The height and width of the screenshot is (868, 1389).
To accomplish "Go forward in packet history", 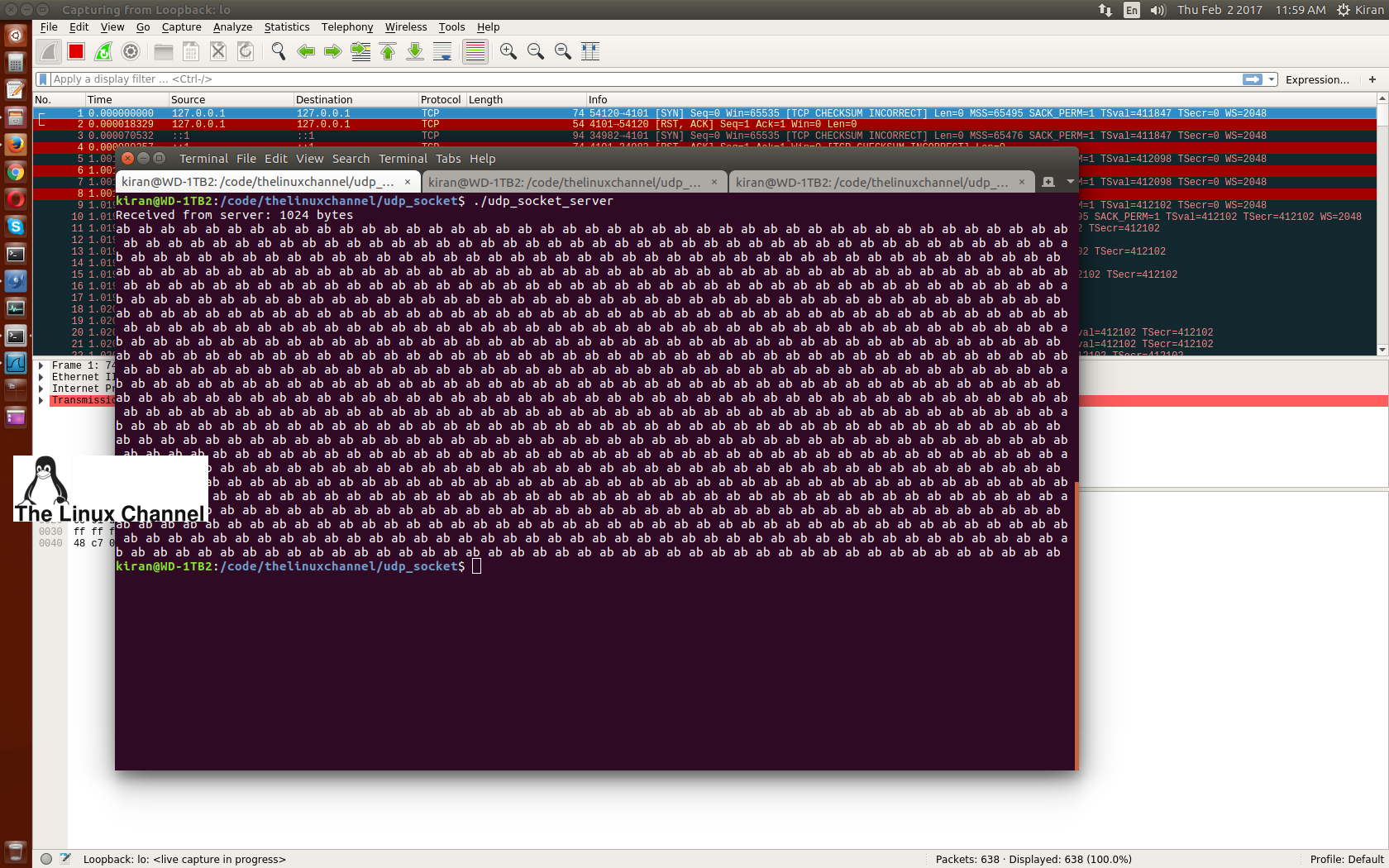I will [333, 51].
